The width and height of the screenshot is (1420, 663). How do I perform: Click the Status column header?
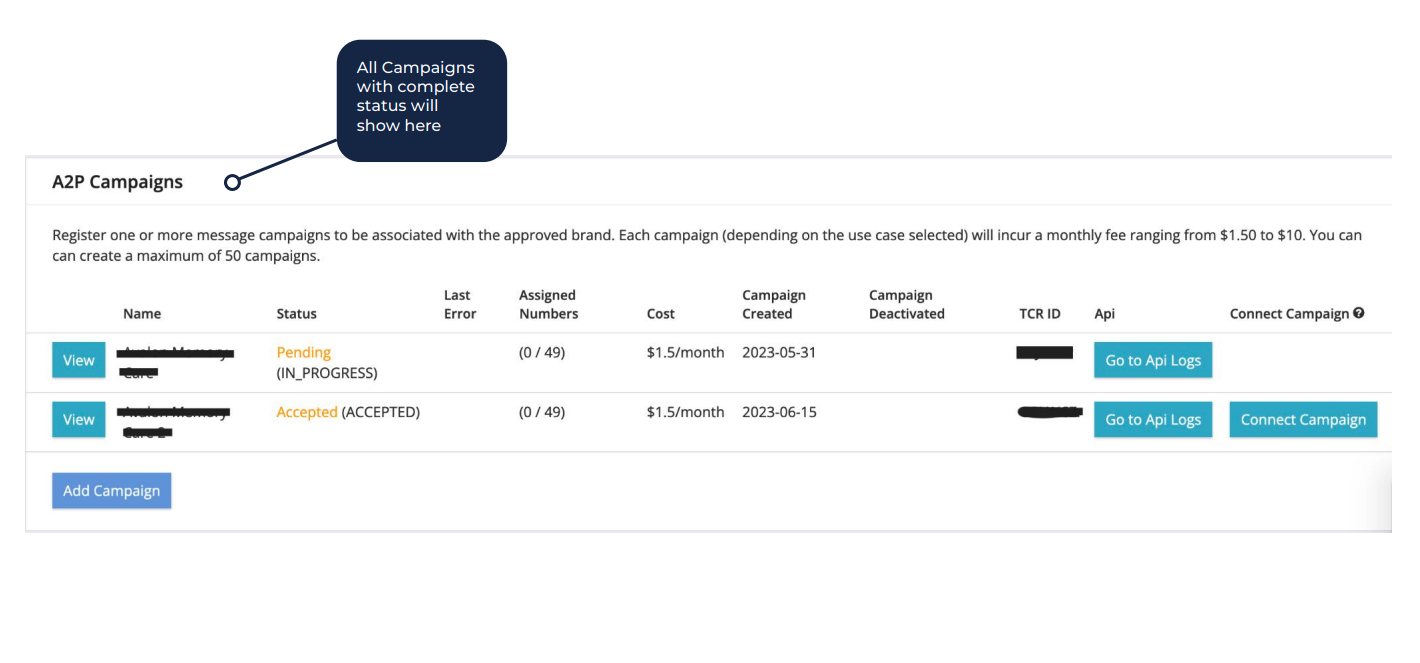point(296,313)
